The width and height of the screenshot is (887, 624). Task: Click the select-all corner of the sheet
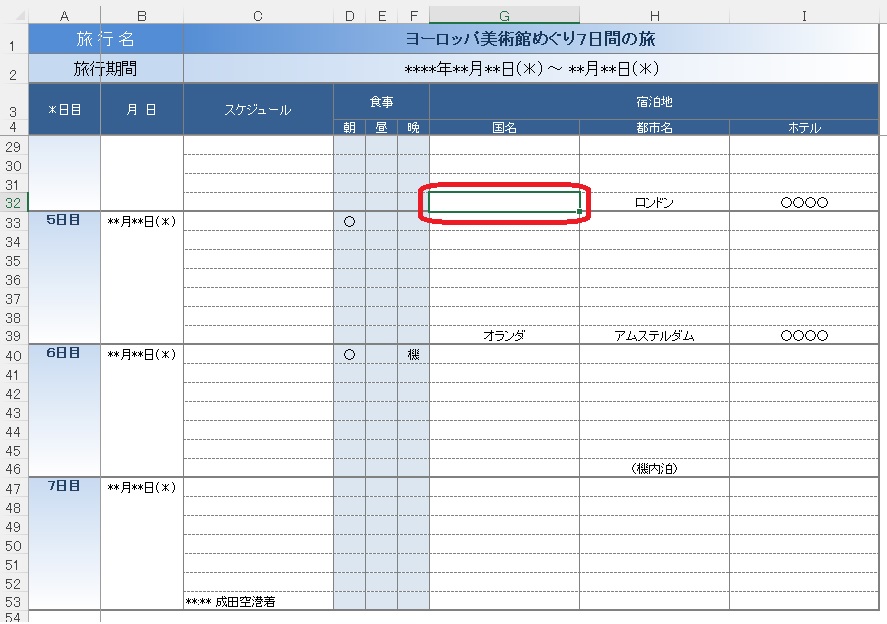coord(13,15)
